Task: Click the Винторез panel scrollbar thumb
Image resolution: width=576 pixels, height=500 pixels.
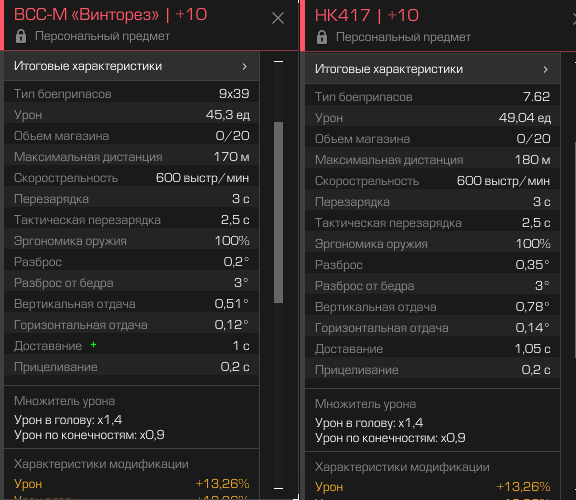Action: click(x=278, y=212)
